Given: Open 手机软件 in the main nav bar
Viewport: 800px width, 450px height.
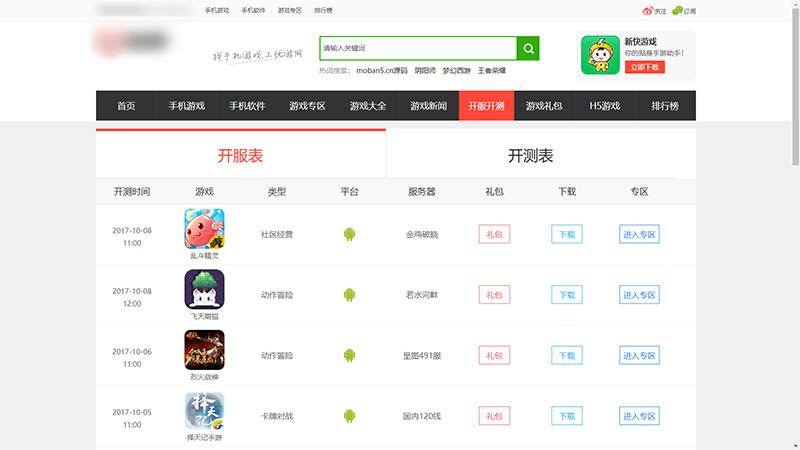Looking at the screenshot, I should [x=247, y=106].
